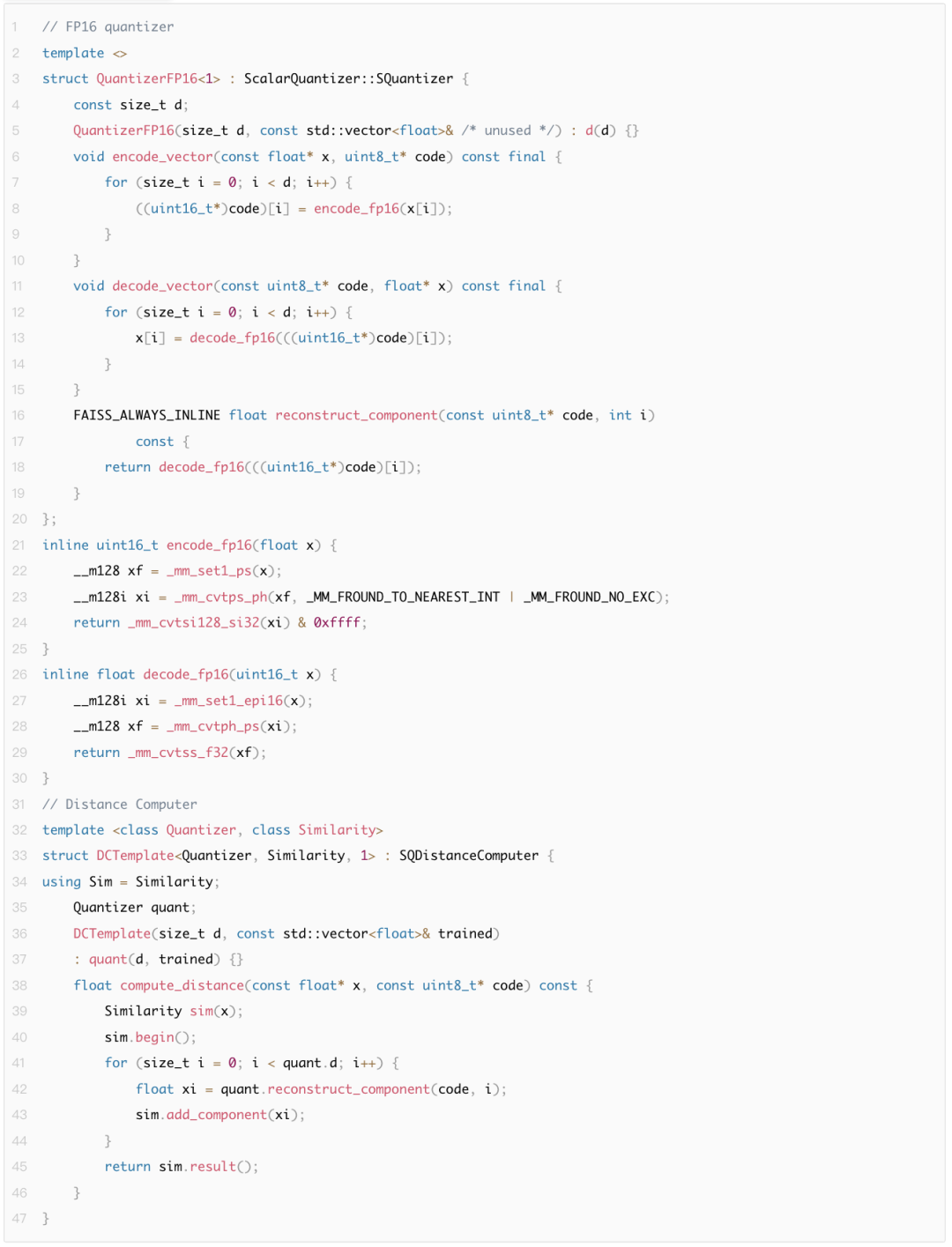Click SQDistanceComputer base class name
The width and height of the screenshot is (952, 1247).
pyautogui.click(x=469, y=857)
